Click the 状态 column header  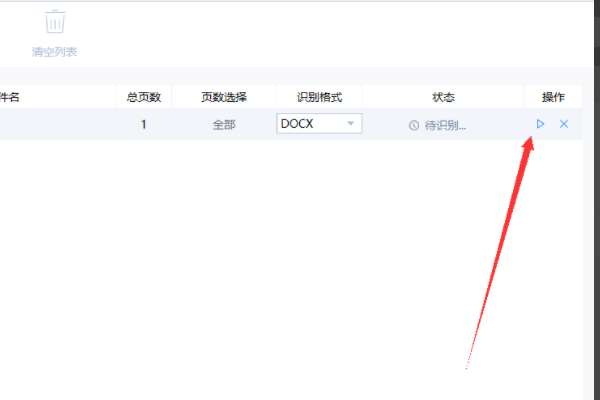tap(443, 97)
